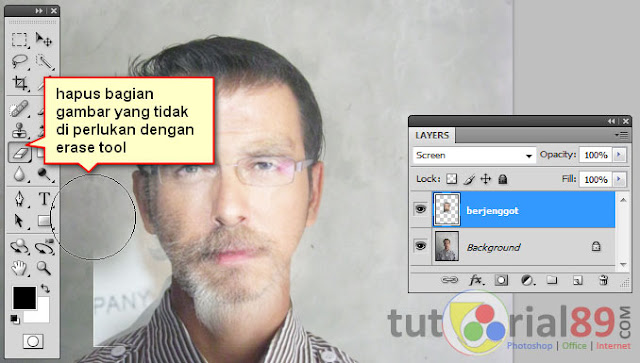
Task: Click the Background layer lock icon
Action: [x=596, y=246]
